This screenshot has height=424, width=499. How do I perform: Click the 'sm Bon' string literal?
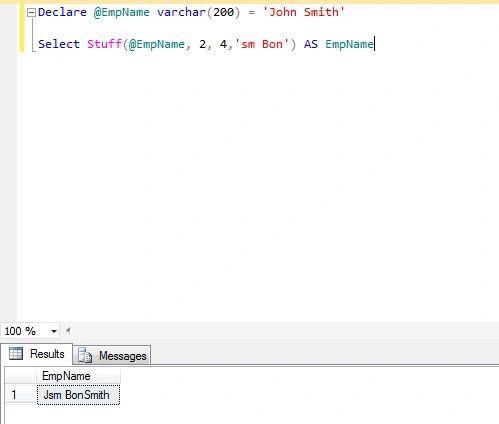[262, 44]
